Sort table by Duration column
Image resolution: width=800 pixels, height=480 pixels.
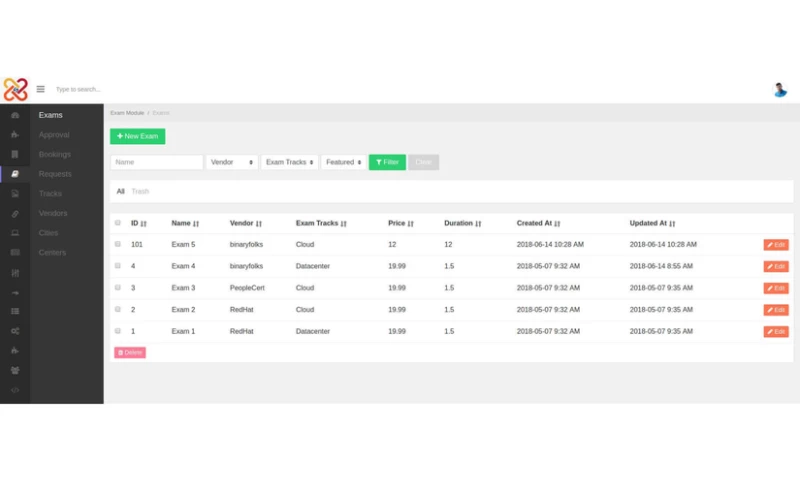click(462, 223)
